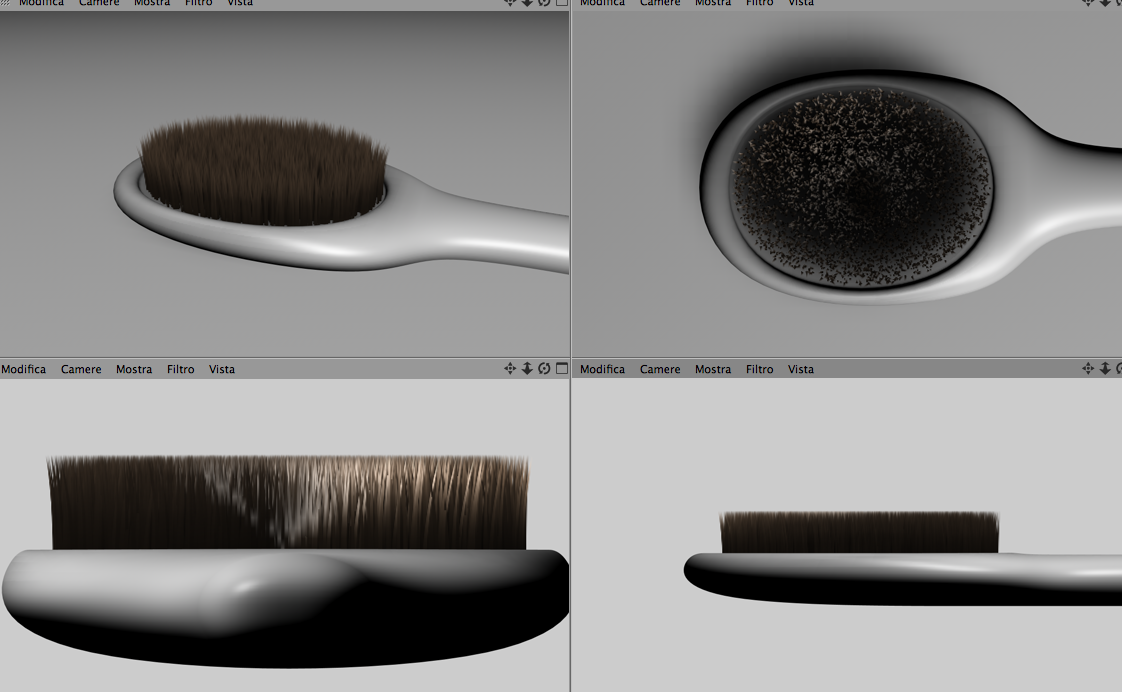The width and height of the screenshot is (1122, 692).
Task: Click the zoom arrows icon of the bottom-right viewport
Action: click(1106, 369)
